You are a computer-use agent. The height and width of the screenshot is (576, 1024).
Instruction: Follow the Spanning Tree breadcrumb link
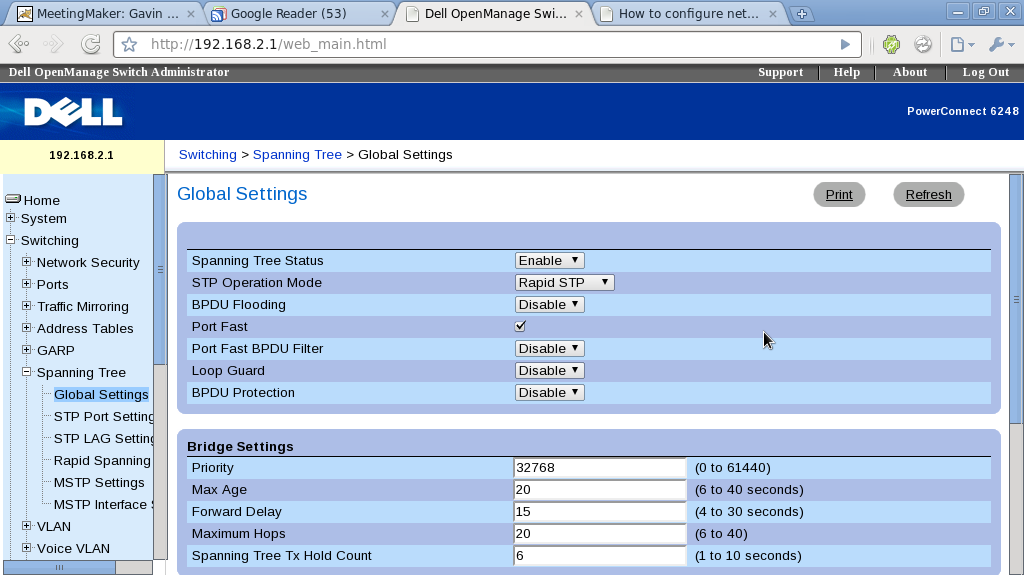(297, 155)
